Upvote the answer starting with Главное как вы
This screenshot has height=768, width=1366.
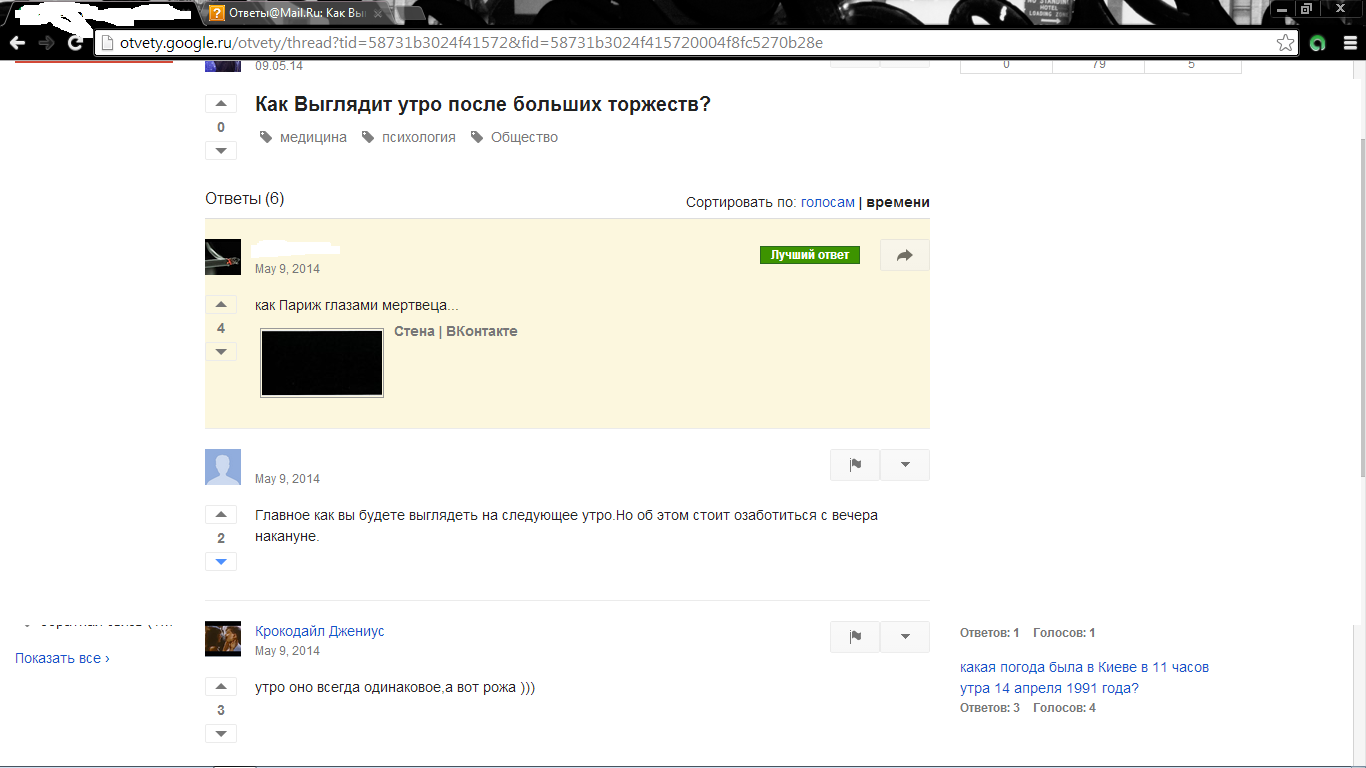(221, 514)
